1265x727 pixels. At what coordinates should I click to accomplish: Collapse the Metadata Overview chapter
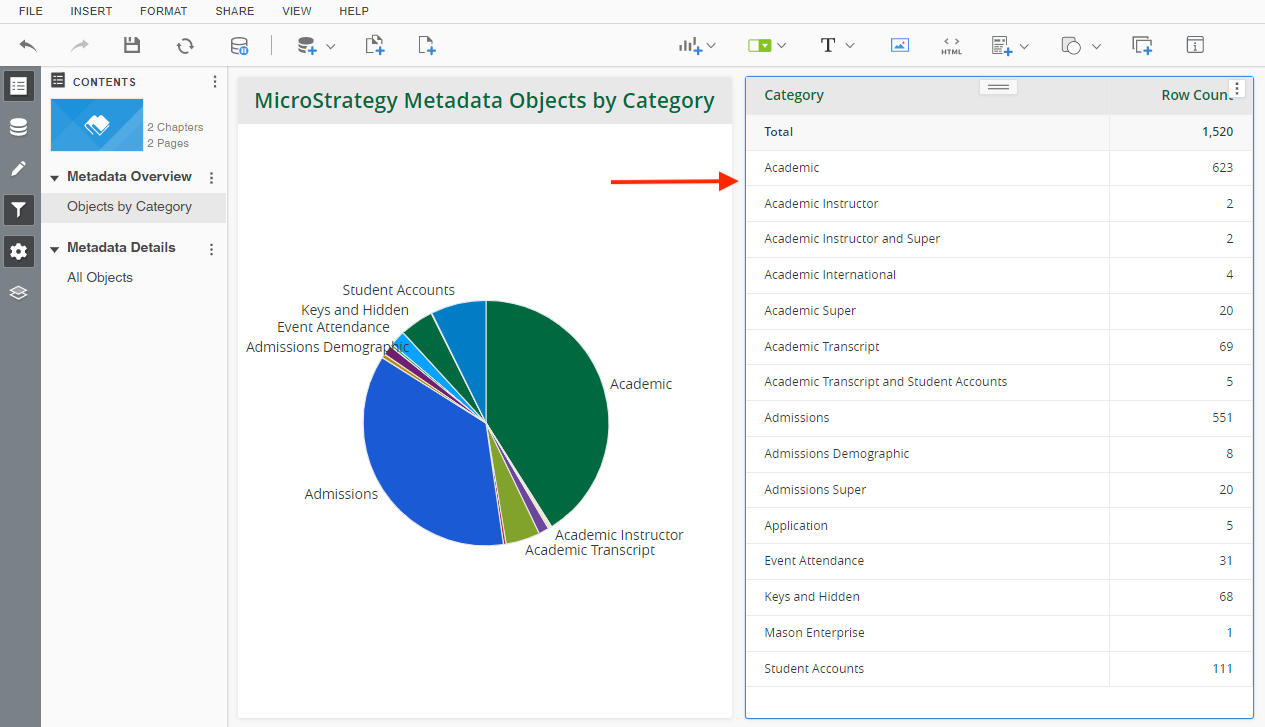[54, 178]
